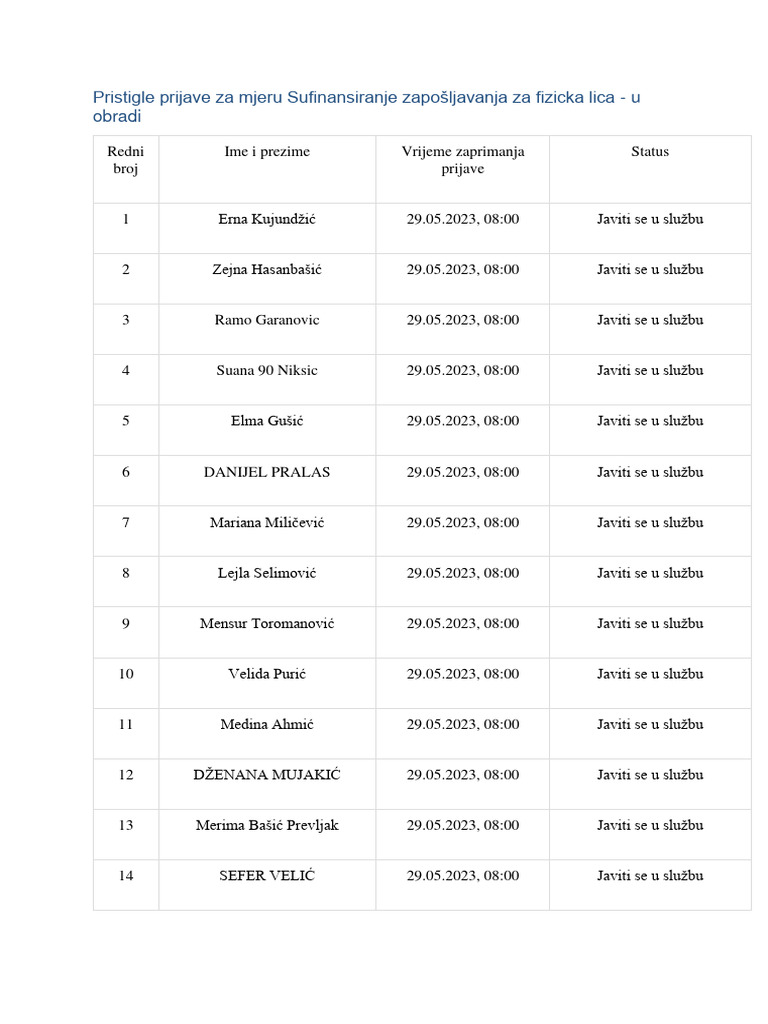
Task: Click on Suana 90 Niksic entry
Action: [267, 370]
